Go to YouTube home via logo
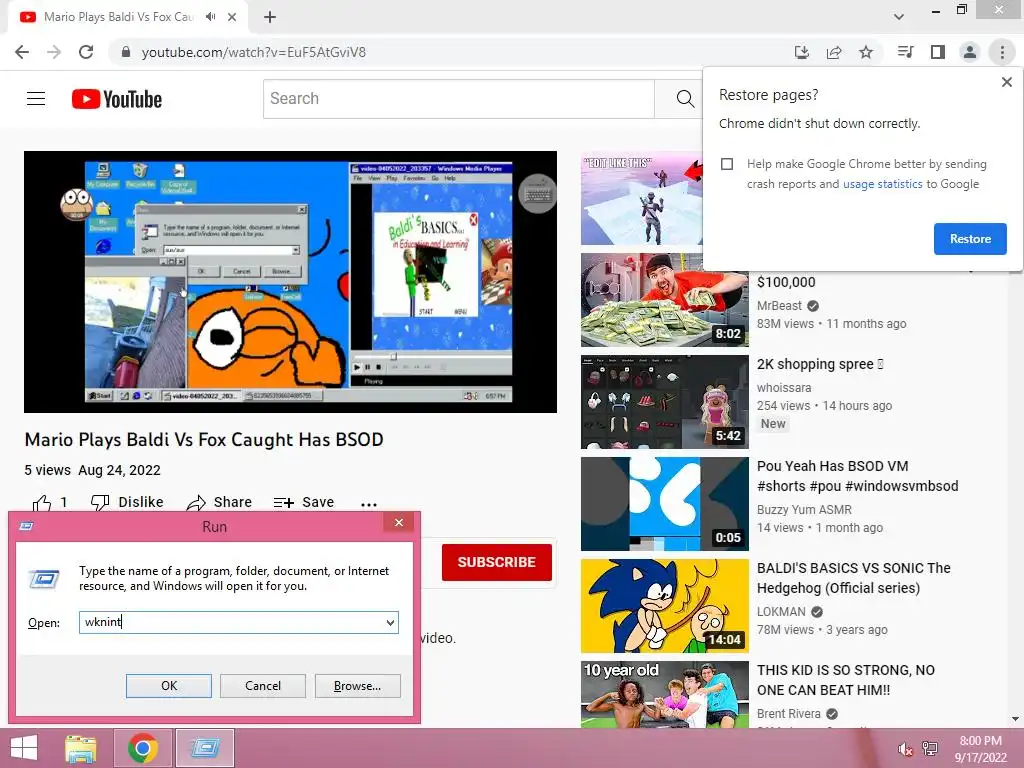 [x=117, y=99]
